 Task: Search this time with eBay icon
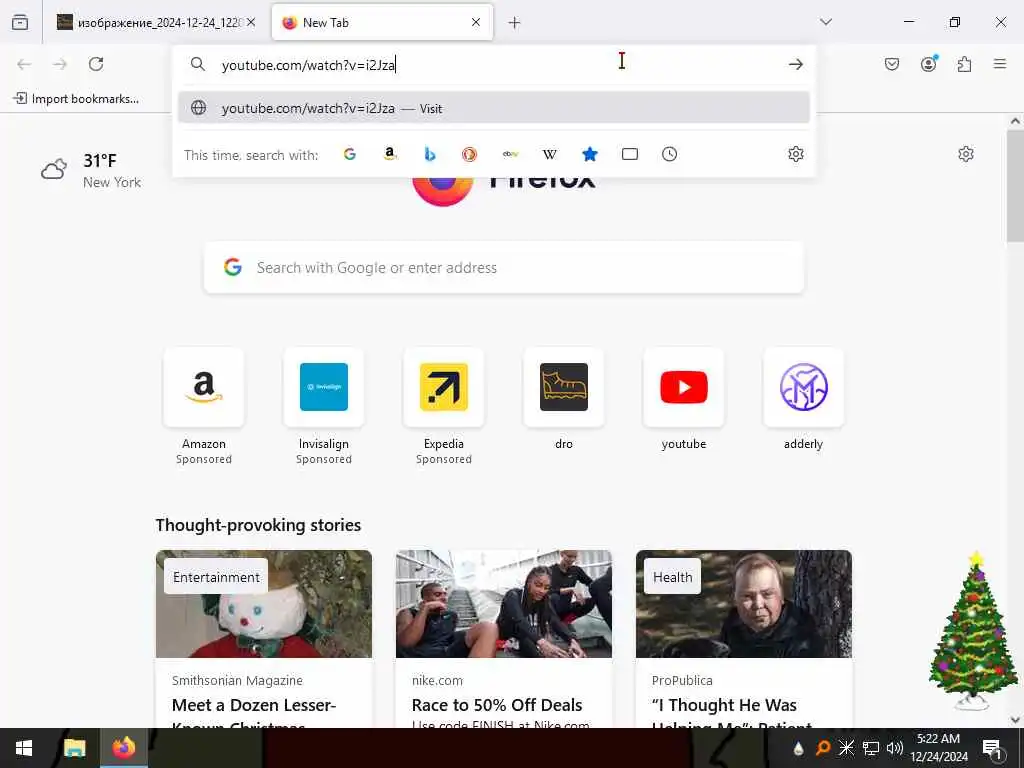pyautogui.click(x=510, y=154)
